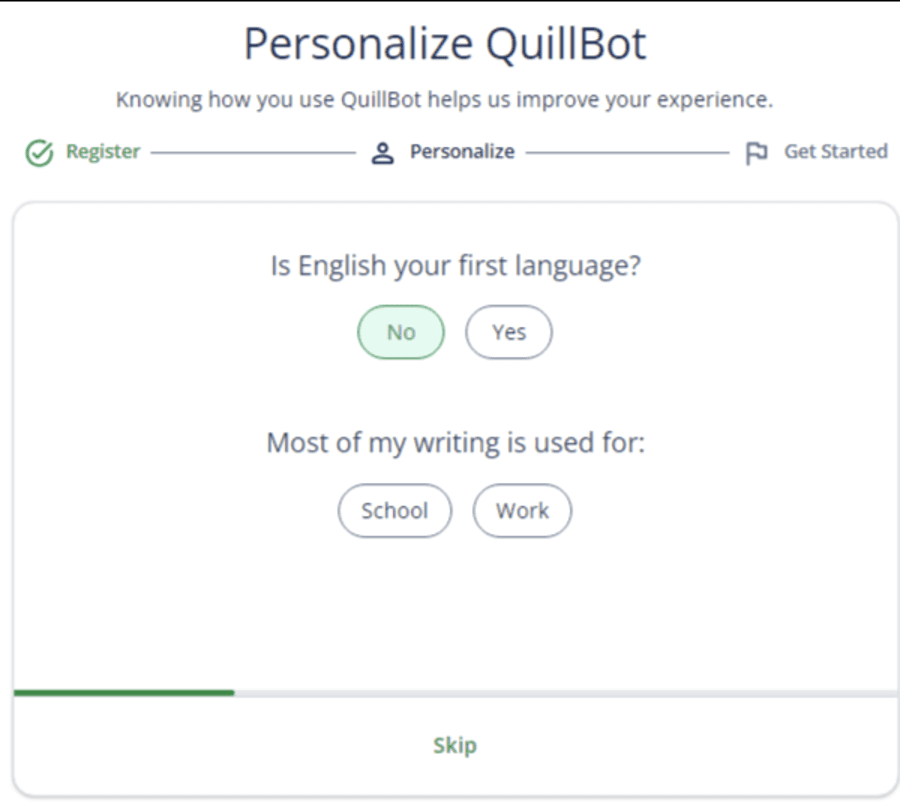Click the 'Most of my writing is used for' text
Viewport: 900px width, 809px height.
pyautogui.click(x=456, y=444)
